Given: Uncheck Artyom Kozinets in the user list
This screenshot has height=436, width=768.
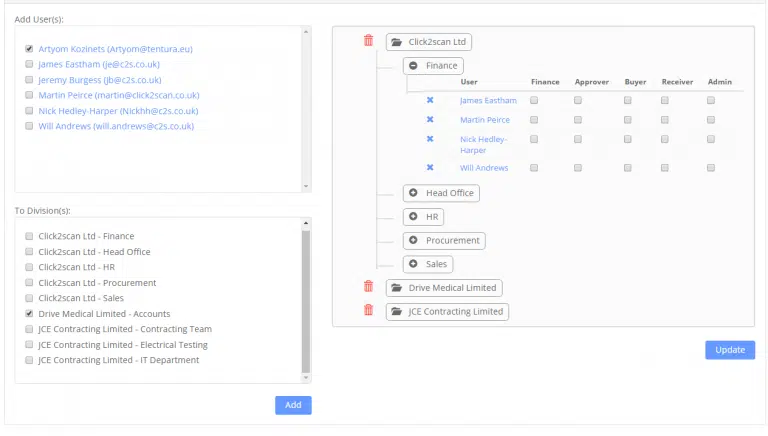Looking at the screenshot, I should tap(29, 49).
